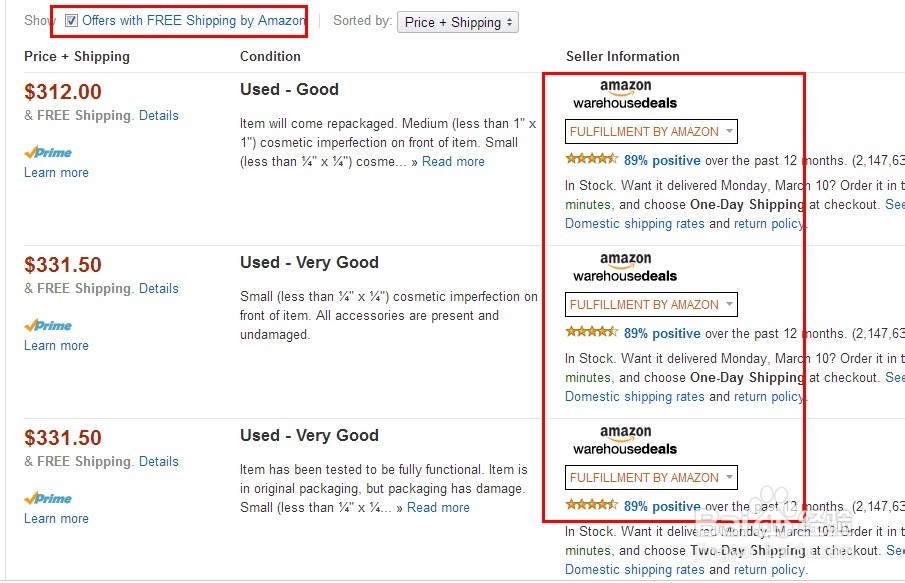Uncheck Offers with FREE Shipping by Amazon
Image resolution: width=905 pixels, height=583 pixels.
coord(69,20)
